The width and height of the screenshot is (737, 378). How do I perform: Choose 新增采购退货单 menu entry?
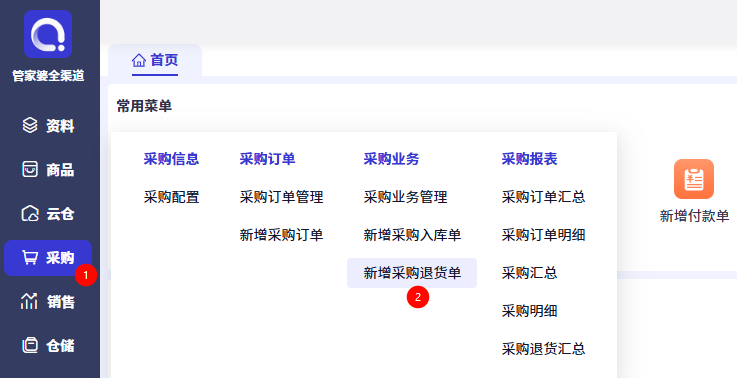click(x=412, y=273)
